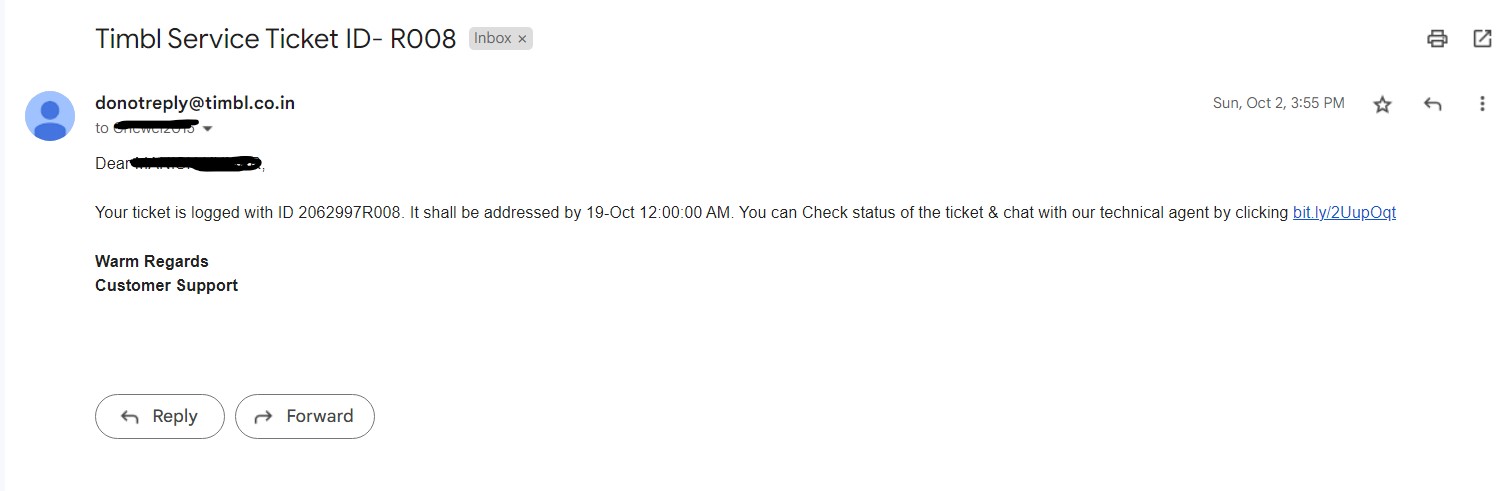
Task: Click the reply arrow icon beside the star
Action: (1432, 104)
